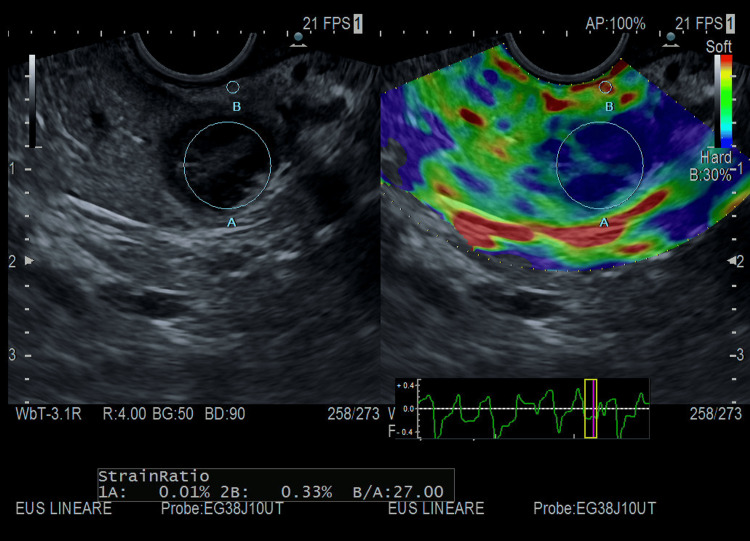Select ROI circle A on the elastography map

(x=600, y=165)
